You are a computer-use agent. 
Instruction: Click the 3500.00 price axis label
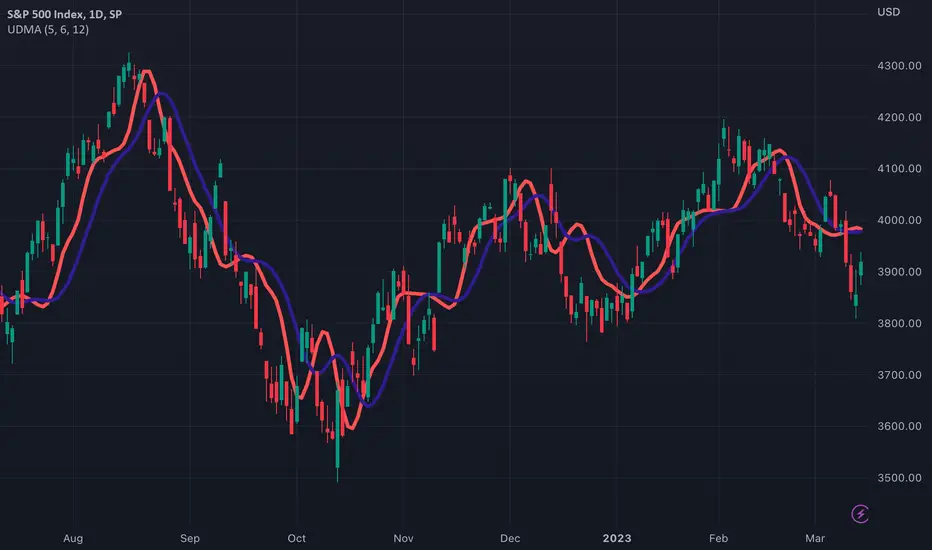pyautogui.click(x=899, y=477)
